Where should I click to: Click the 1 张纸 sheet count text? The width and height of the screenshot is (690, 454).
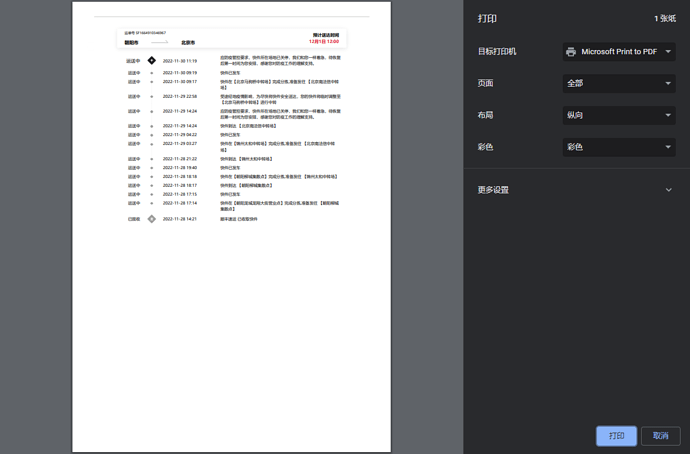pyautogui.click(x=664, y=19)
